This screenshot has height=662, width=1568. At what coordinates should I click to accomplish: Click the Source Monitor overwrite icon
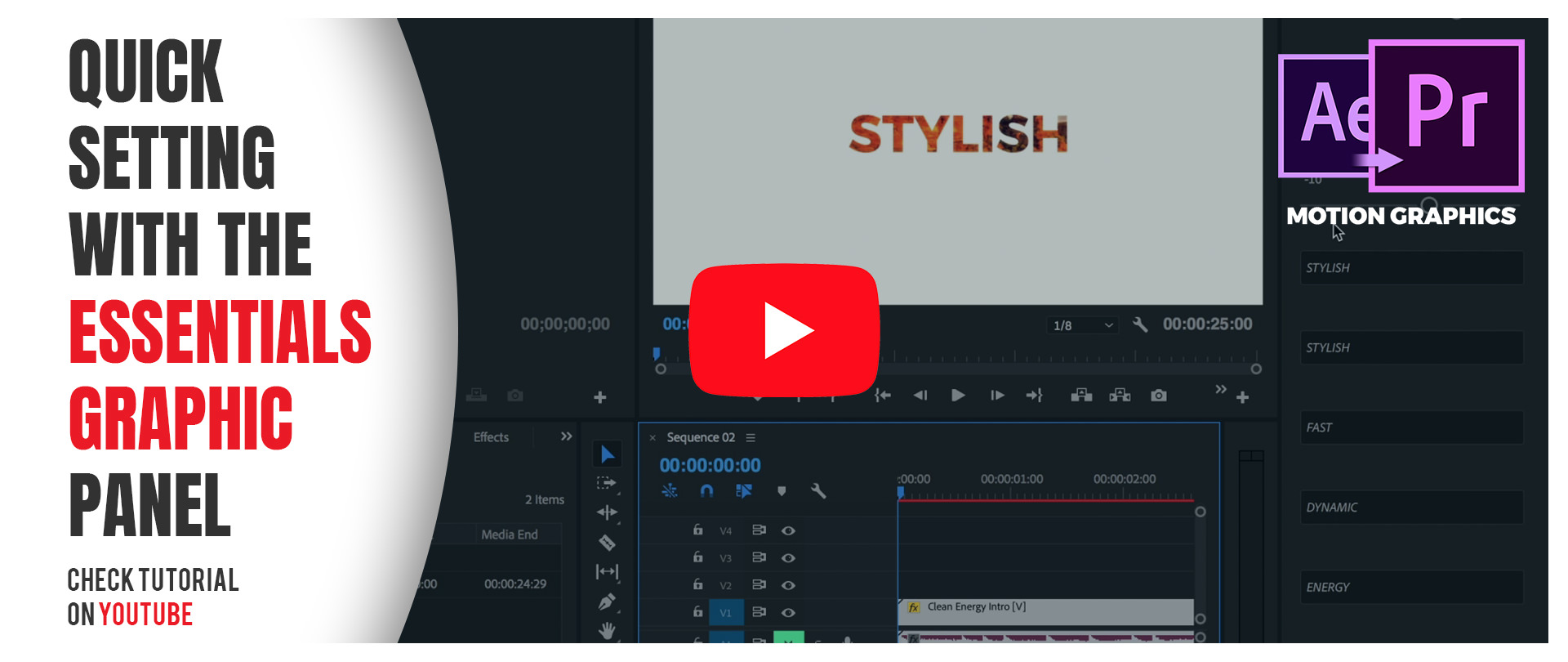476,396
